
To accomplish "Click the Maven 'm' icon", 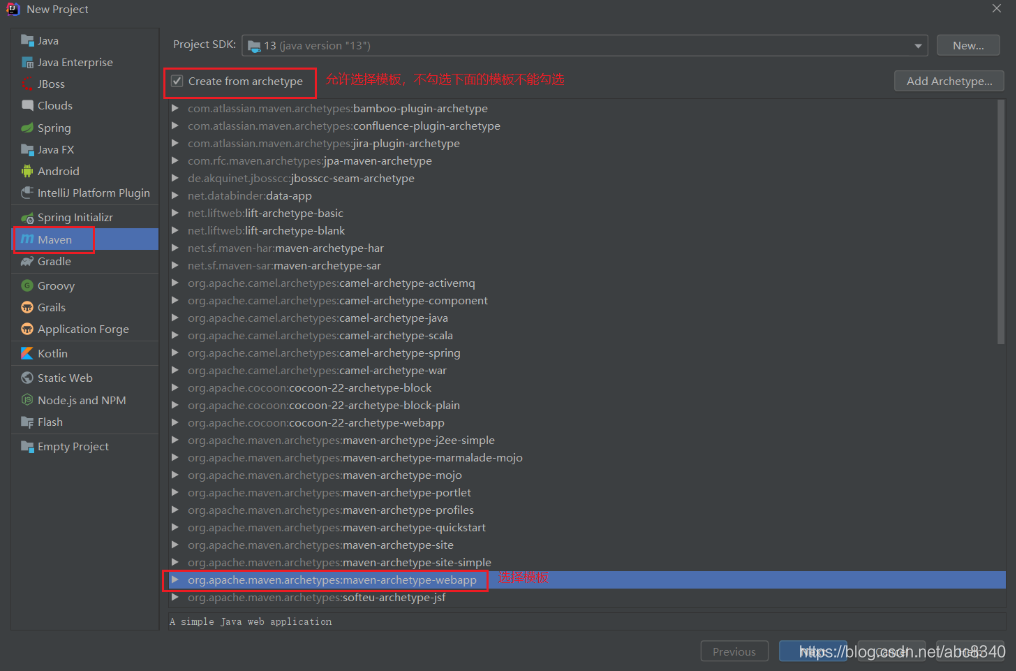I will (x=27, y=240).
